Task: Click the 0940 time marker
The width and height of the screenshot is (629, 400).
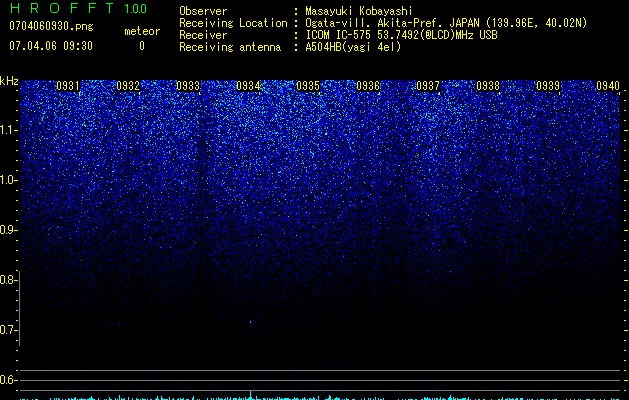Action: (x=608, y=86)
